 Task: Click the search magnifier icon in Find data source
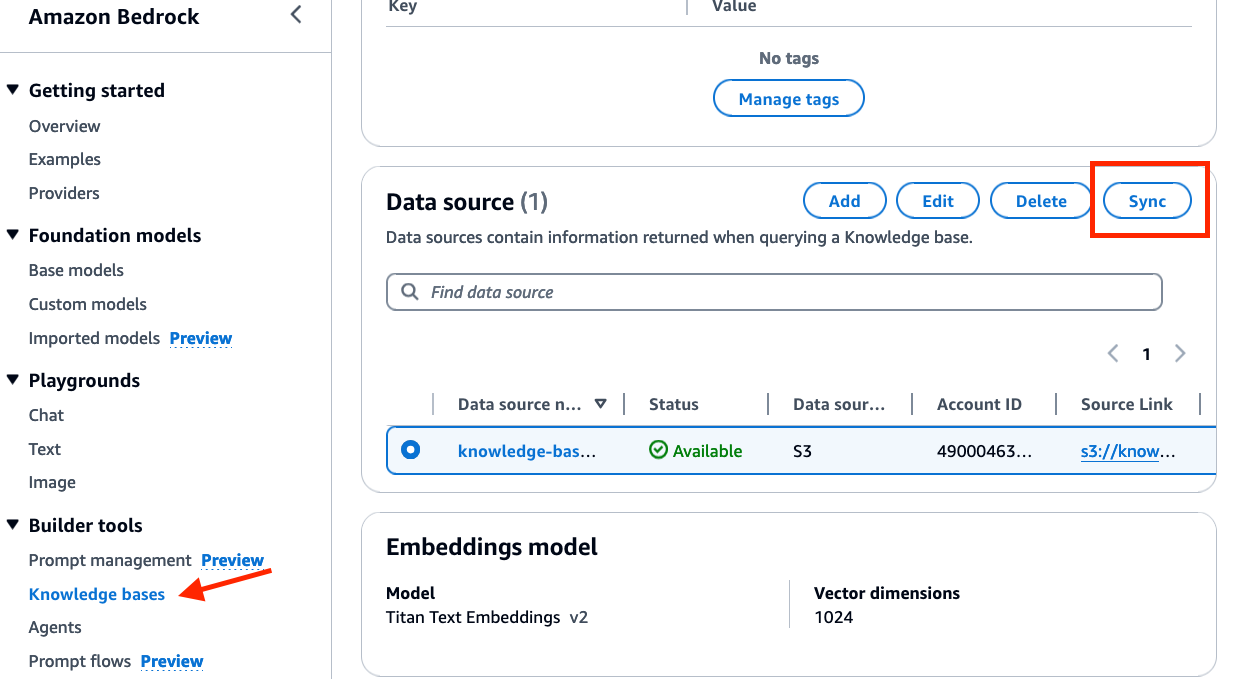409,292
